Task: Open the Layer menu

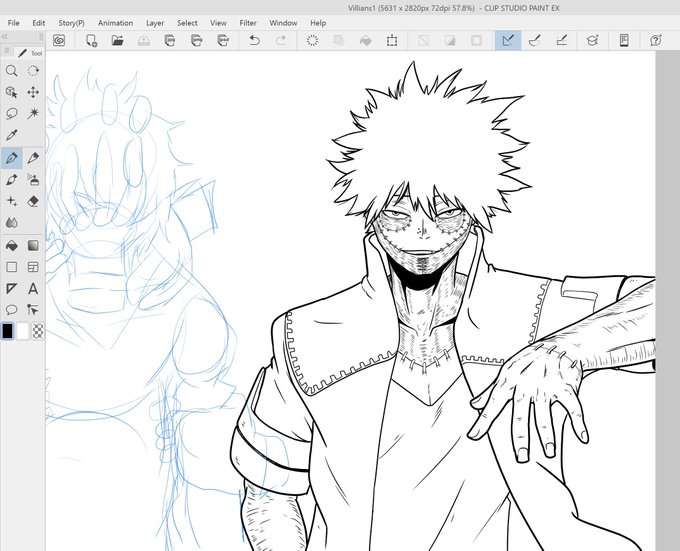Action: (x=155, y=23)
